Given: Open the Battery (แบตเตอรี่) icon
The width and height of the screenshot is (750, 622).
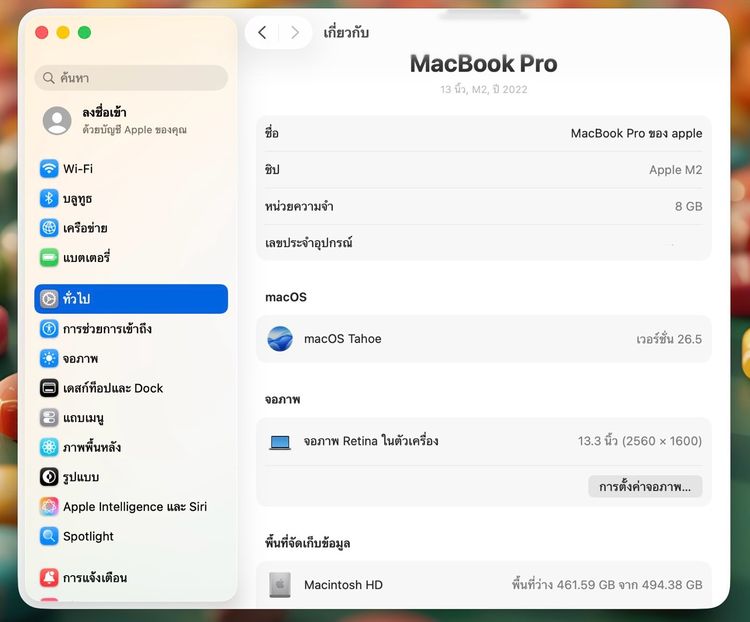Looking at the screenshot, I should pos(49,257).
